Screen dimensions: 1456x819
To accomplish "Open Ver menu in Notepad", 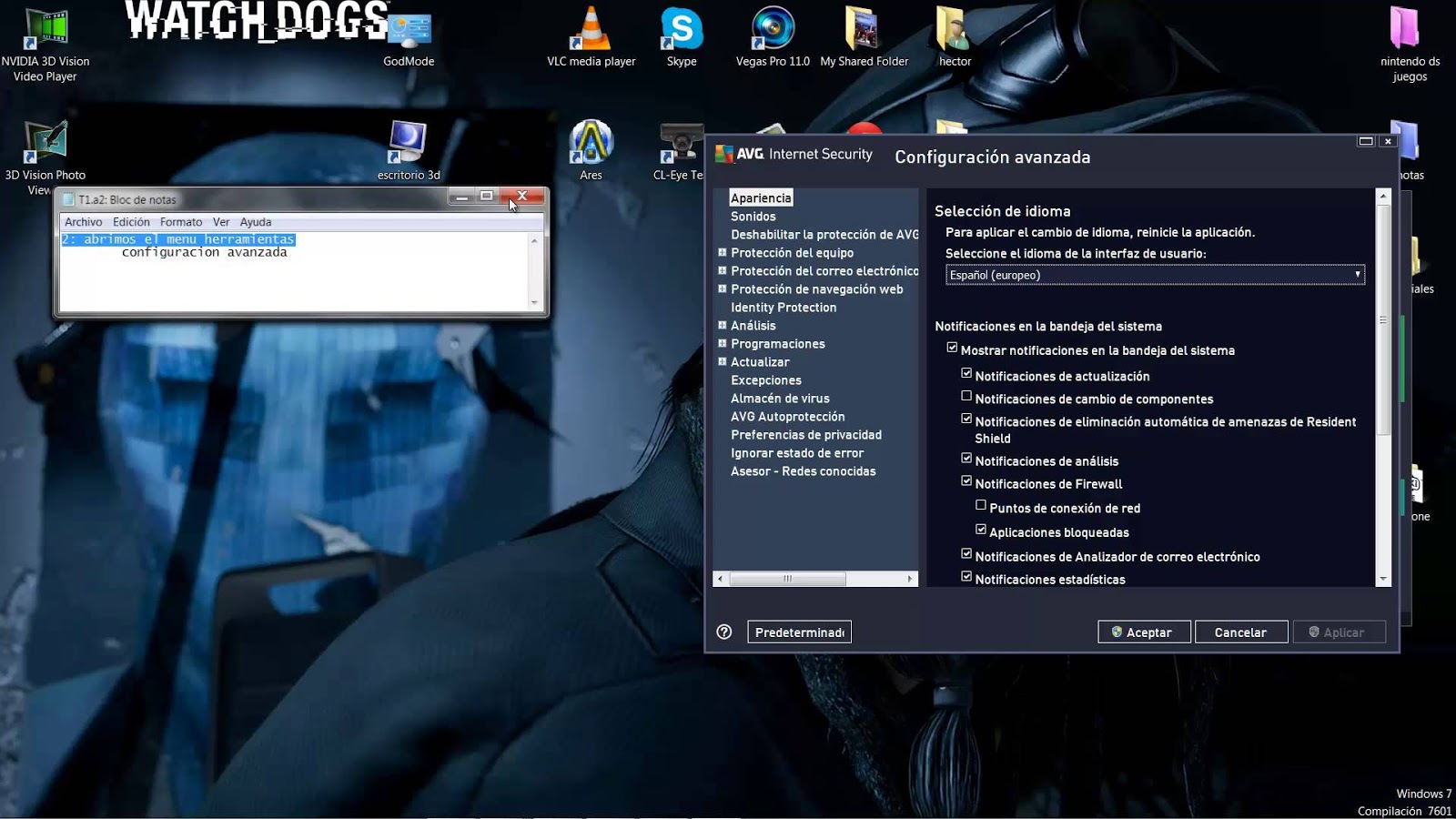I will click(221, 222).
